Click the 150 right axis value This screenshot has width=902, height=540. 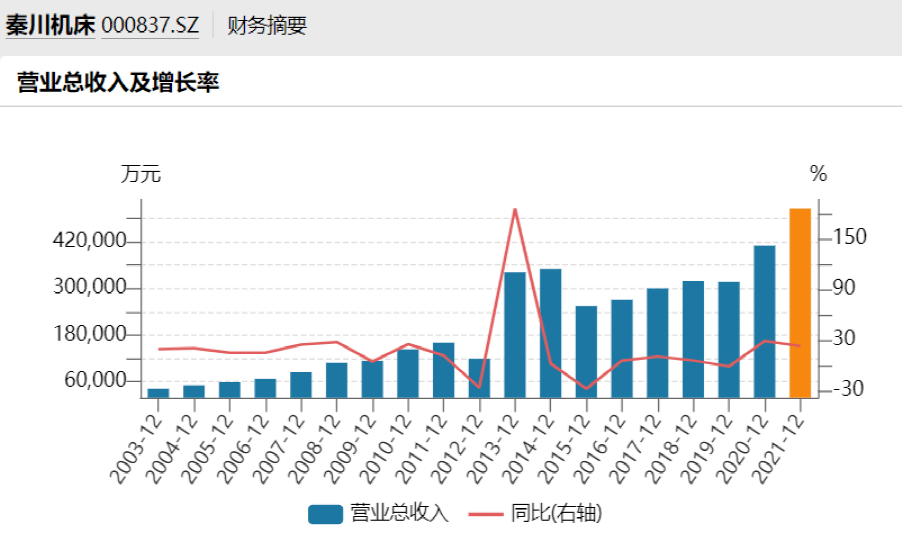(850, 237)
